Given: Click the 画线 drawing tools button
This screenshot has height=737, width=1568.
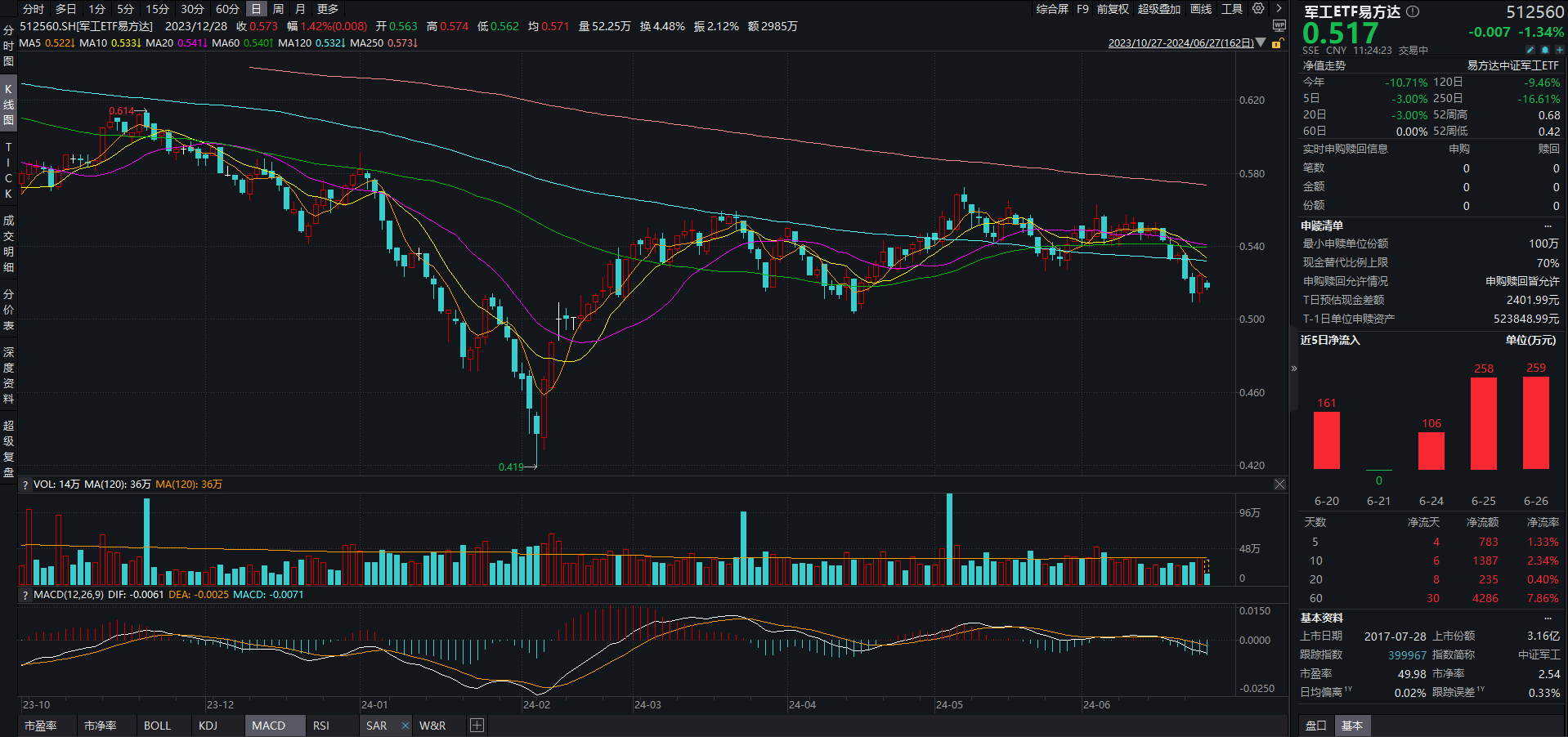Looking at the screenshot, I should pyautogui.click(x=1201, y=9).
